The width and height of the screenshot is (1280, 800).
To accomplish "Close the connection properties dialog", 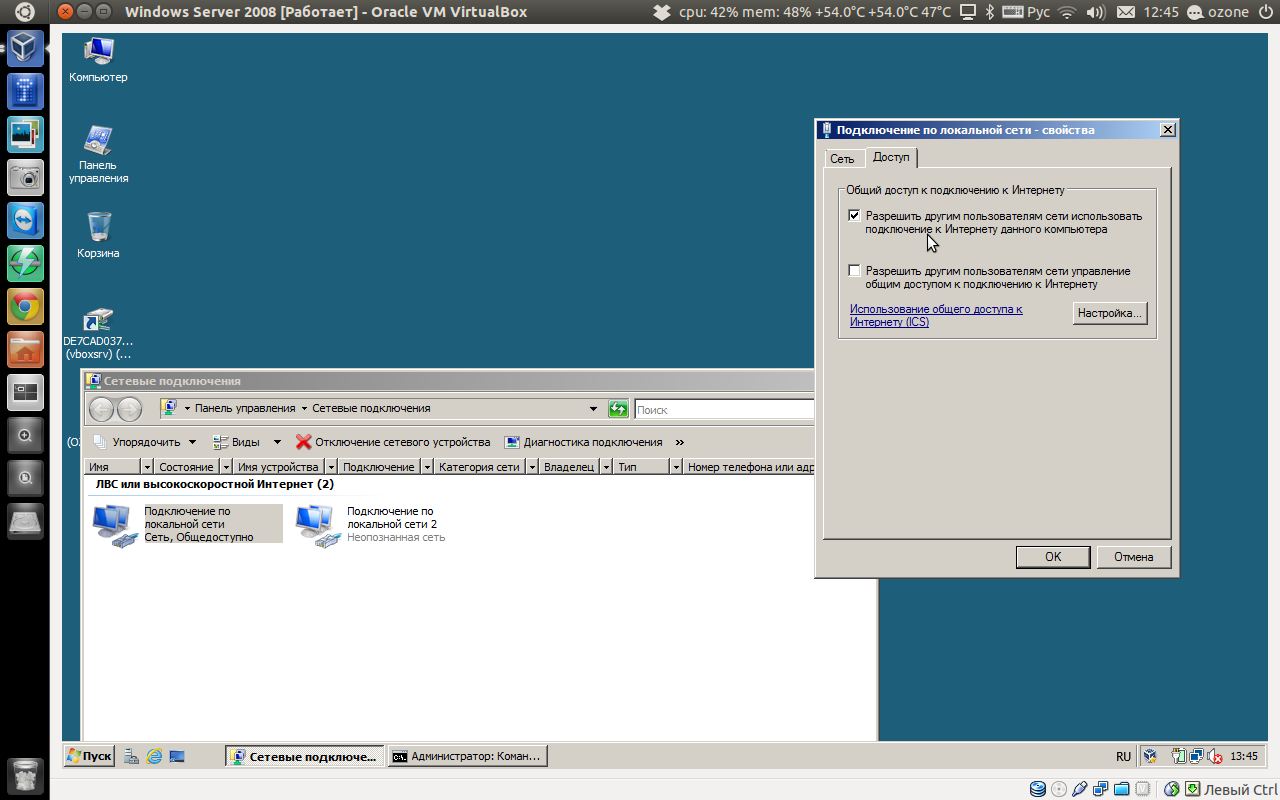I will click(1167, 130).
